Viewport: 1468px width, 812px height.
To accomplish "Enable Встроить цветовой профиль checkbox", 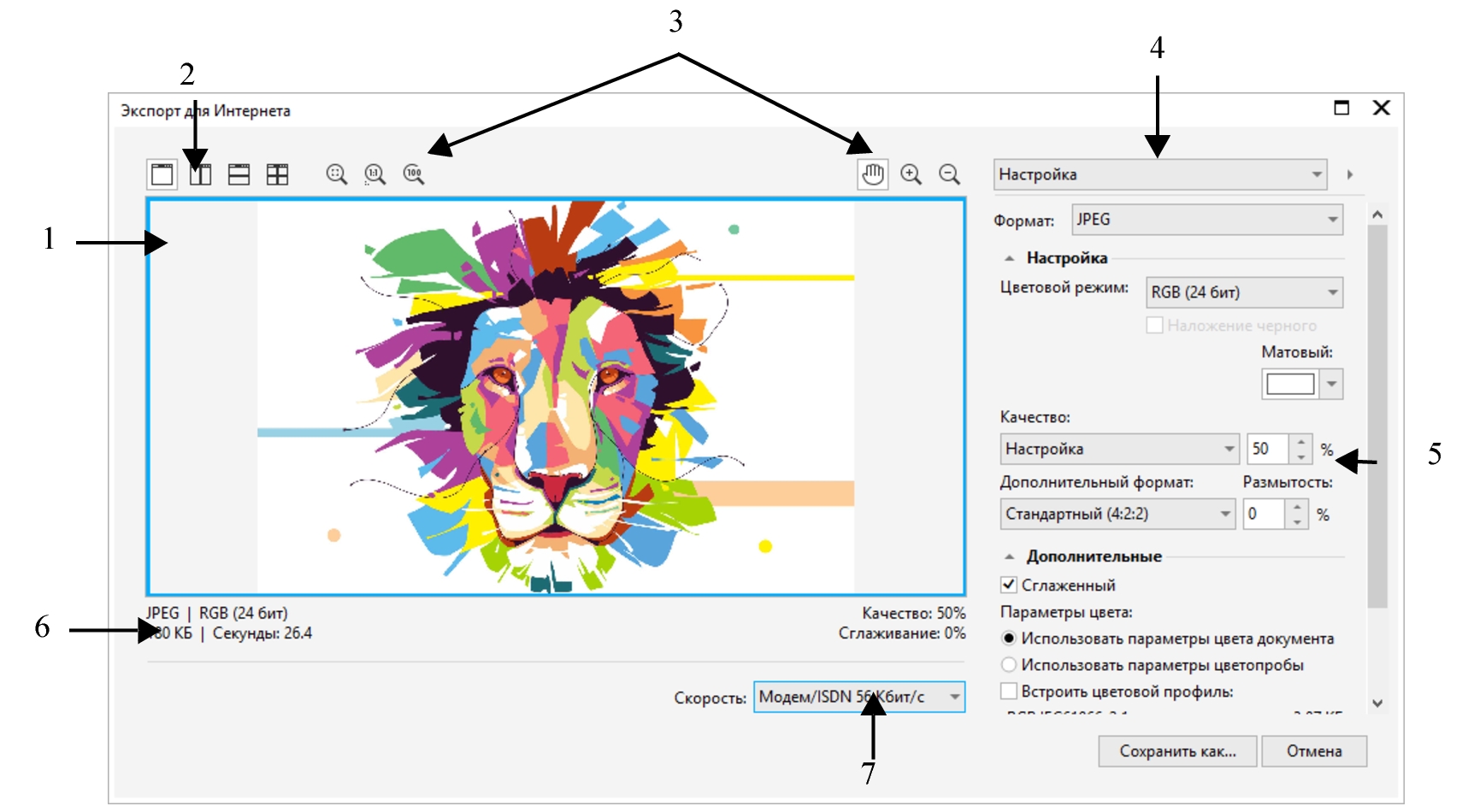I will (x=1009, y=691).
